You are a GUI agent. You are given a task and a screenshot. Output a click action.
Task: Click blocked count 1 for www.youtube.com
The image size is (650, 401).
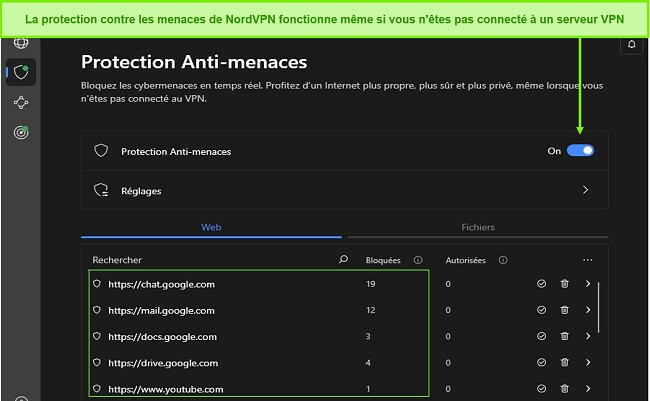368,389
